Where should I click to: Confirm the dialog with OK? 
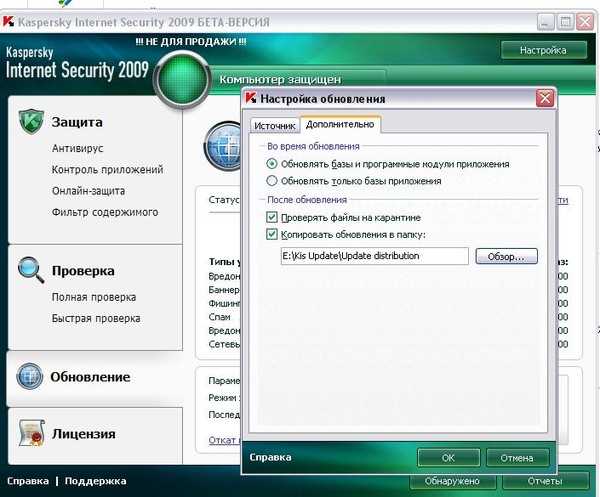coord(448,458)
